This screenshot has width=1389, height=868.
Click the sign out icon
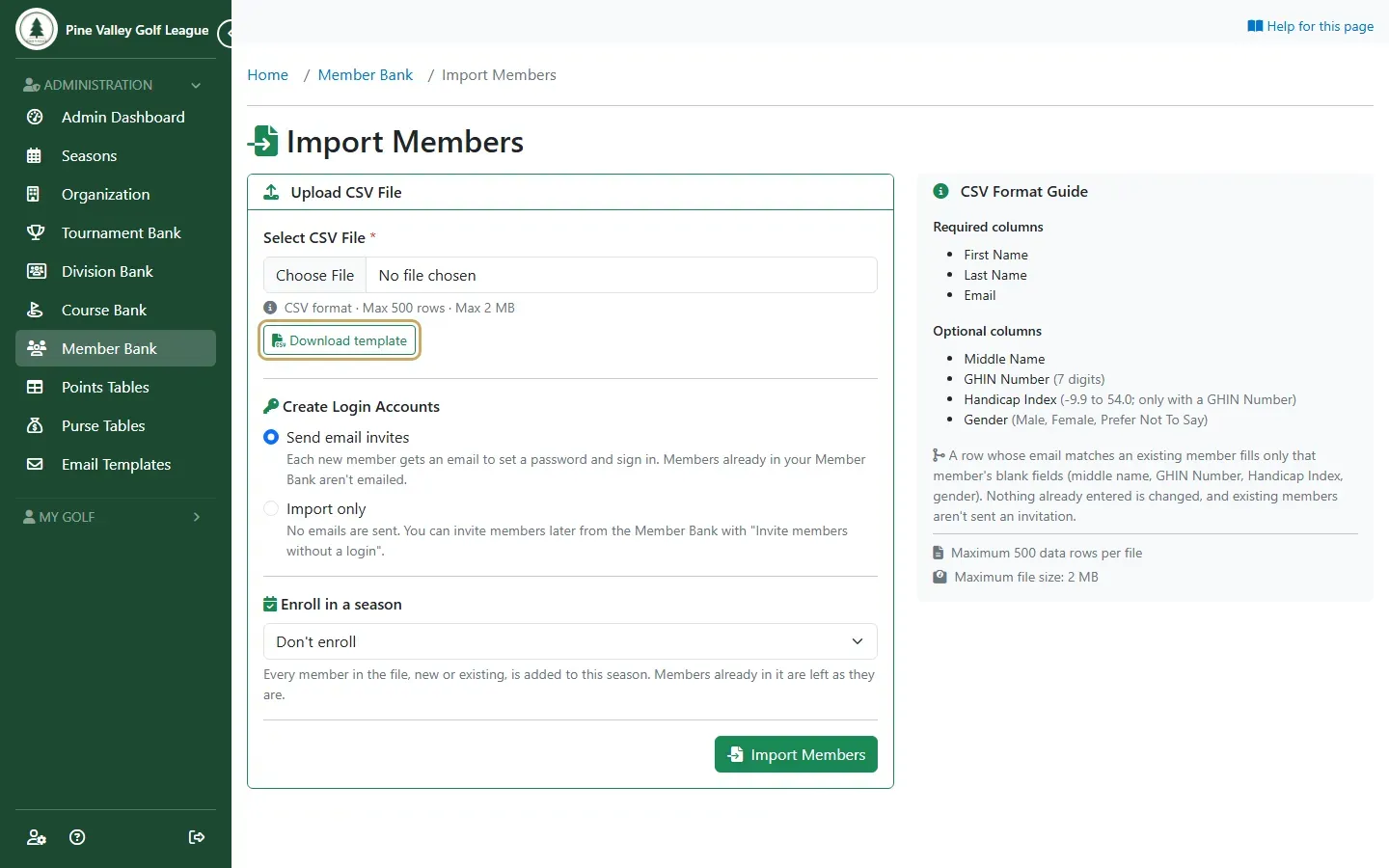click(197, 837)
